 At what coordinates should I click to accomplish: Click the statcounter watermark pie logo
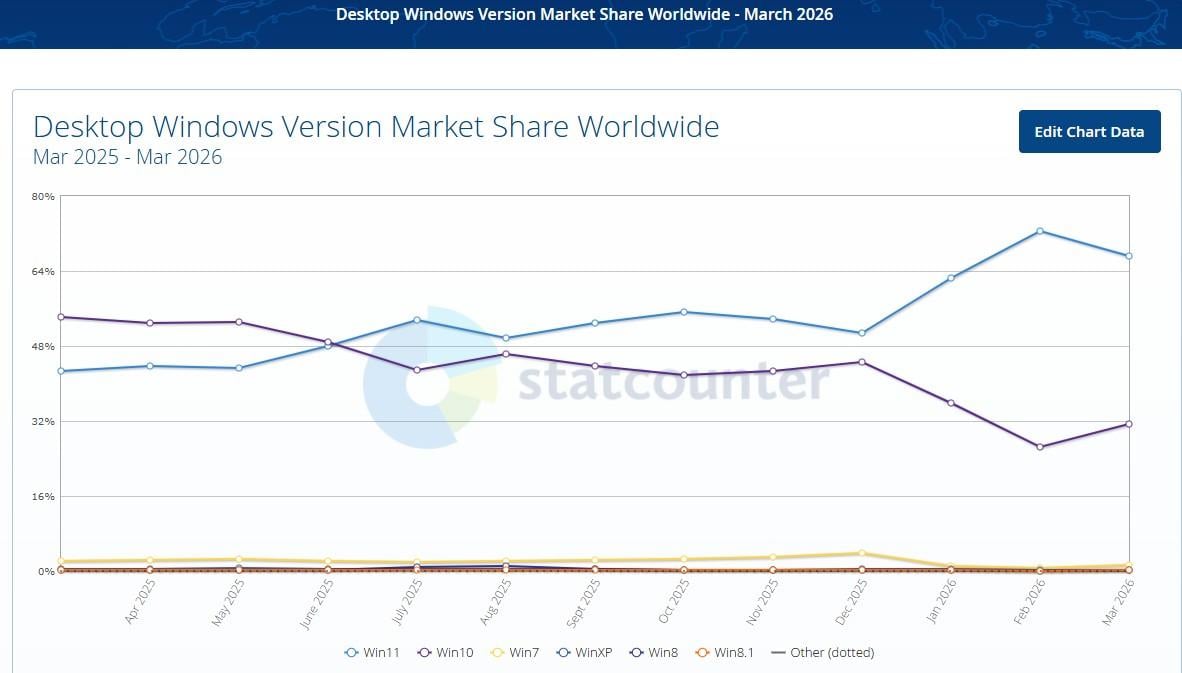[430, 377]
